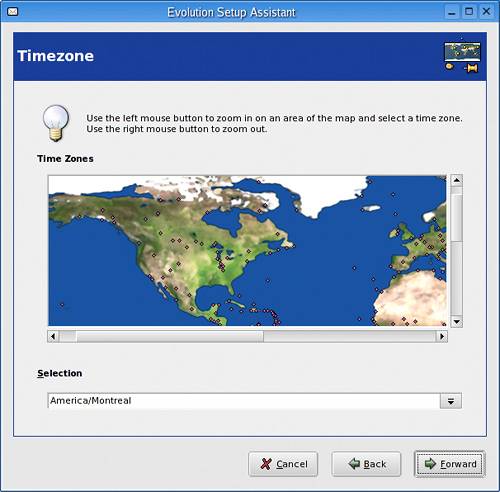Cancel the Evolution Setup Assistant
This screenshot has height=492, width=500.
(283, 464)
